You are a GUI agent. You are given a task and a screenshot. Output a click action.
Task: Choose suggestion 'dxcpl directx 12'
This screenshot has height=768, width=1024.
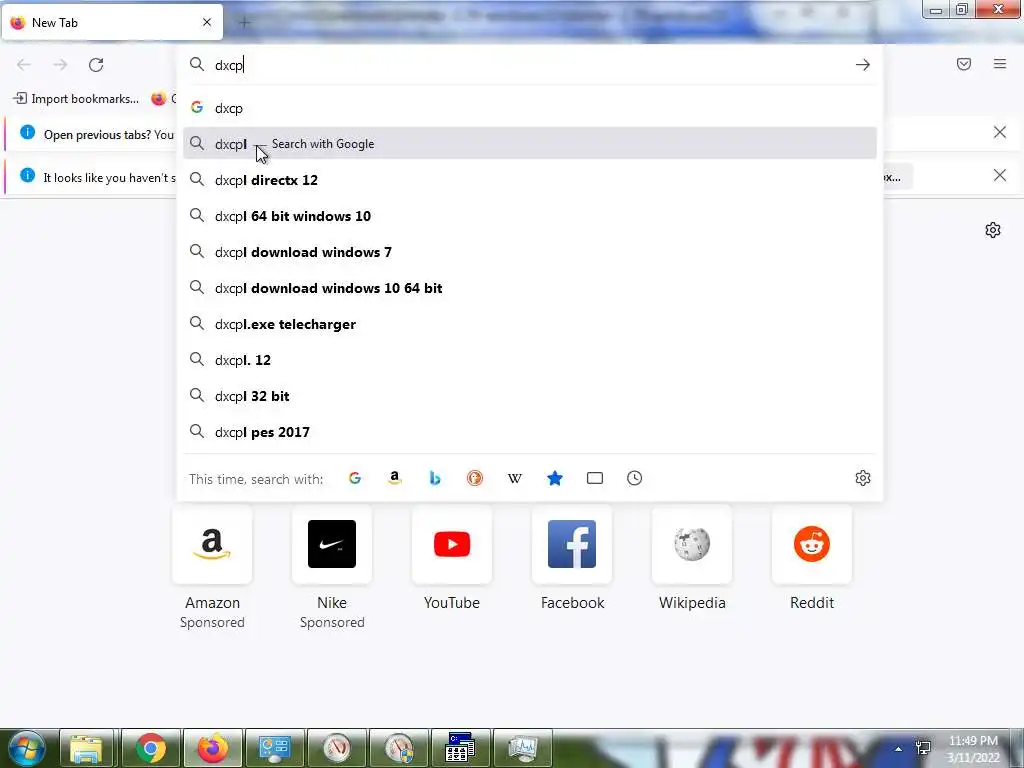click(530, 180)
